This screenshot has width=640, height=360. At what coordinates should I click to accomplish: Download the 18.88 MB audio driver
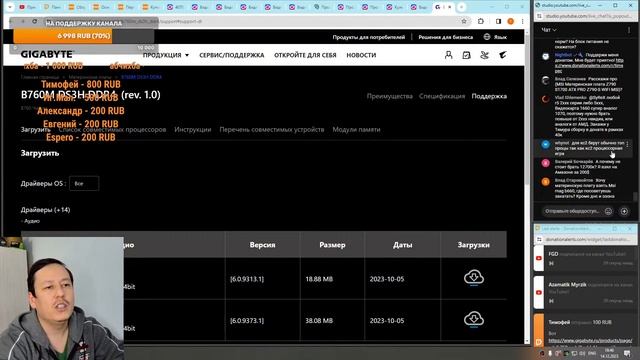point(473,278)
